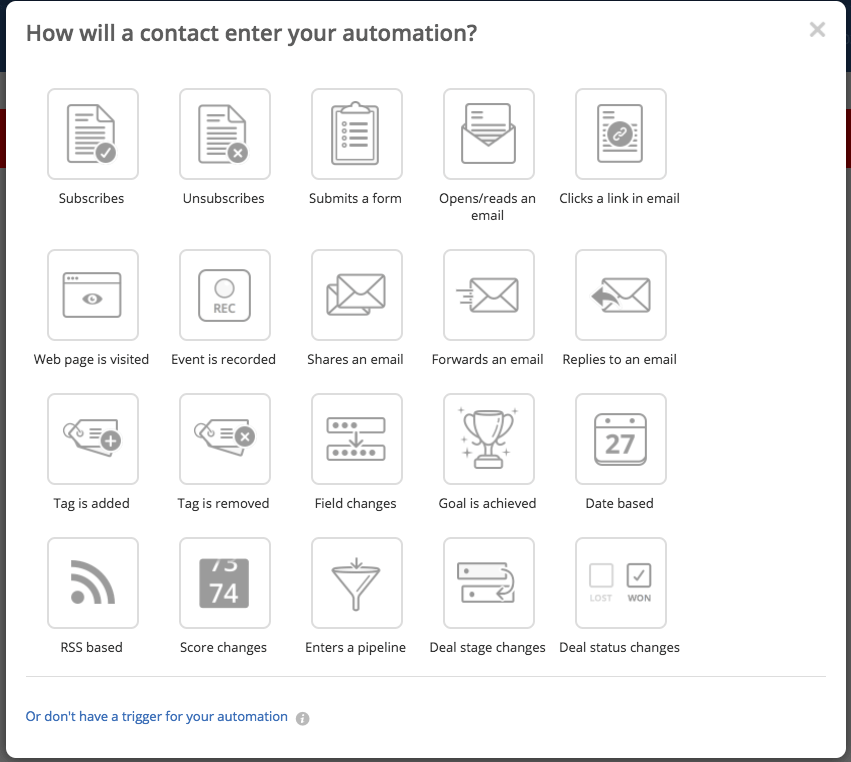Viewport: 851px width, 762px height.
Task: Pick the Goal is achieved trophy icon
Action: (488, 439)
